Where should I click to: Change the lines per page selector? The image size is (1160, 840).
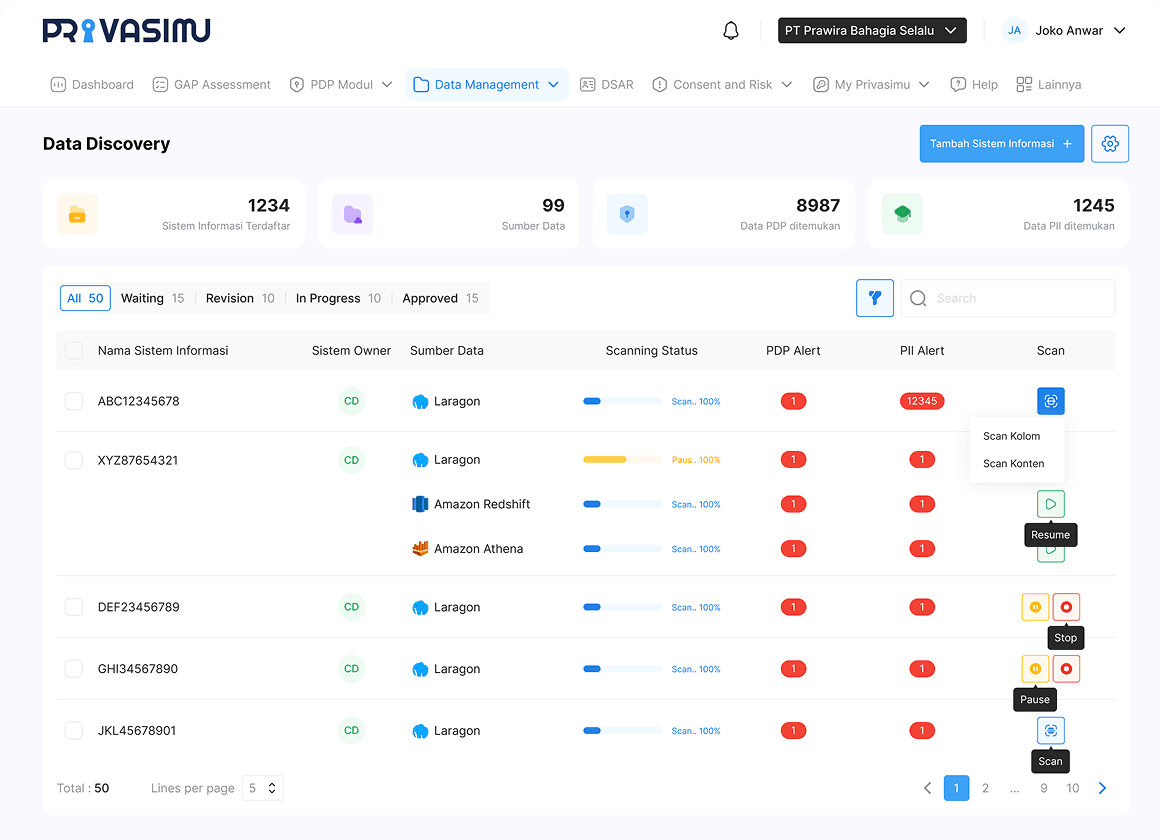tap(263, 788)
